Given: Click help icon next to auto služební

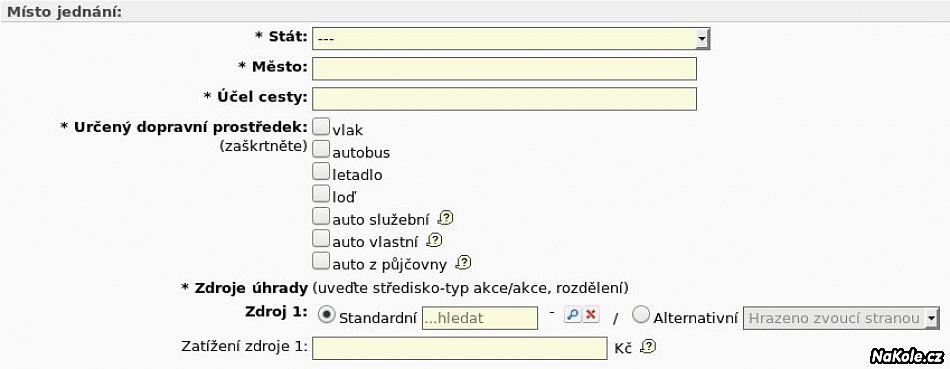Looking at the screenshot, I should [x=445, y=218].
